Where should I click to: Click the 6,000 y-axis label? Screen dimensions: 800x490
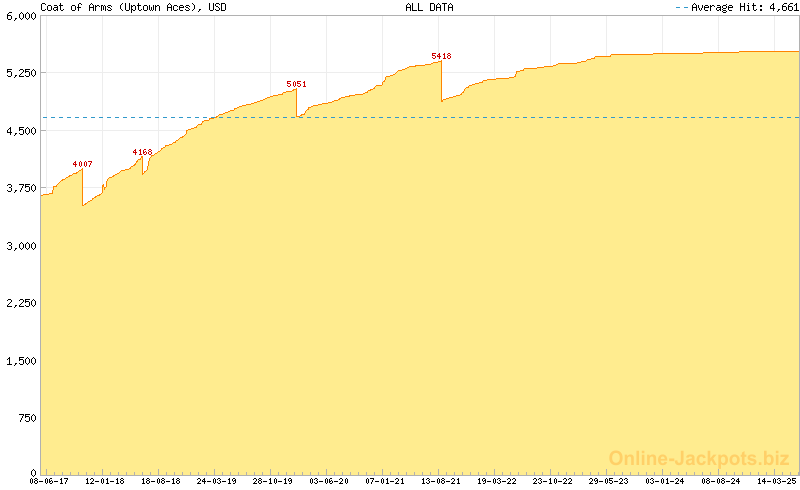point(21,16)
